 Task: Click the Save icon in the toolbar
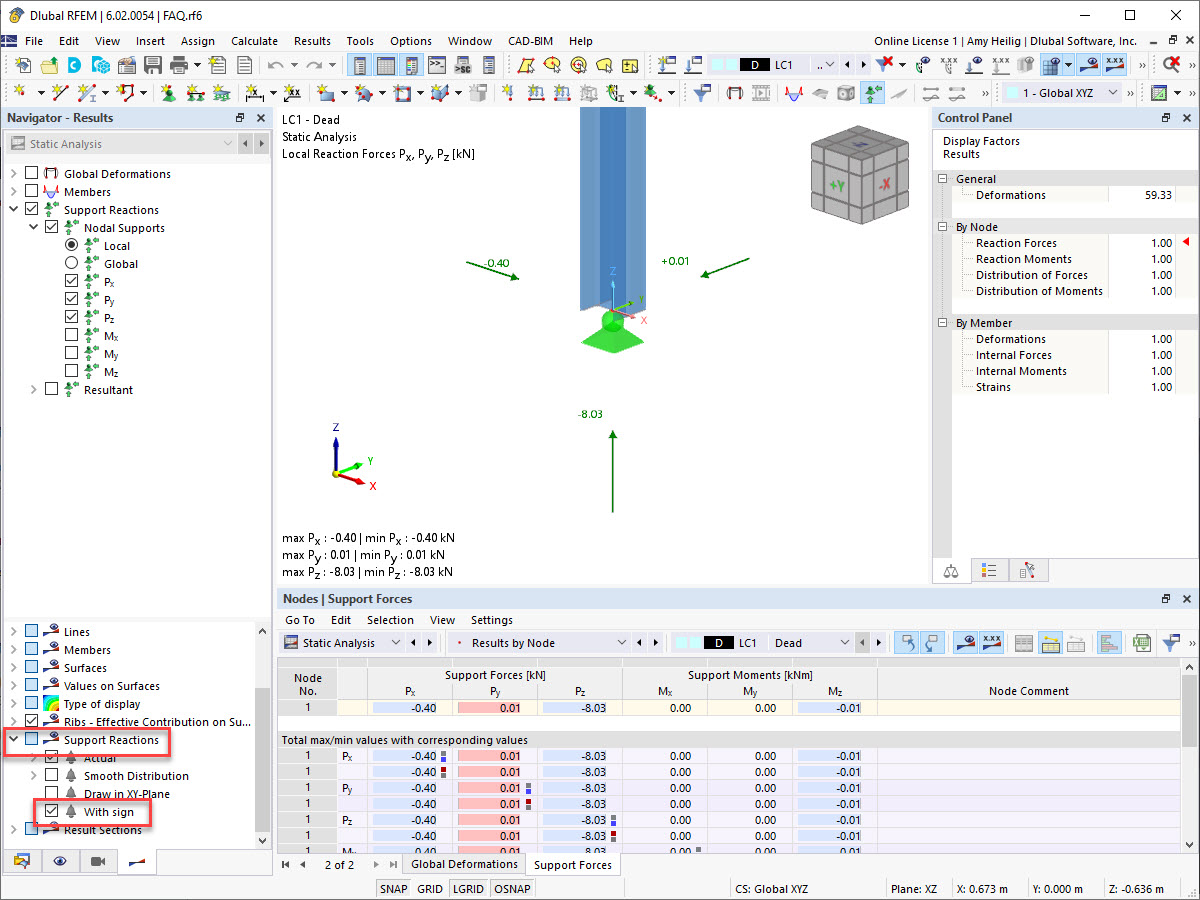point(153,63)
